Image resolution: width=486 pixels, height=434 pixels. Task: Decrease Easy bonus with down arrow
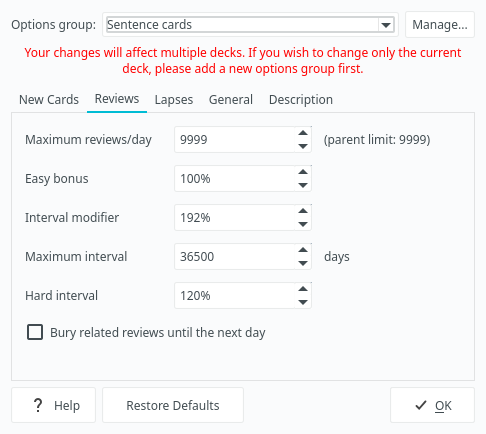click(303, 185)
